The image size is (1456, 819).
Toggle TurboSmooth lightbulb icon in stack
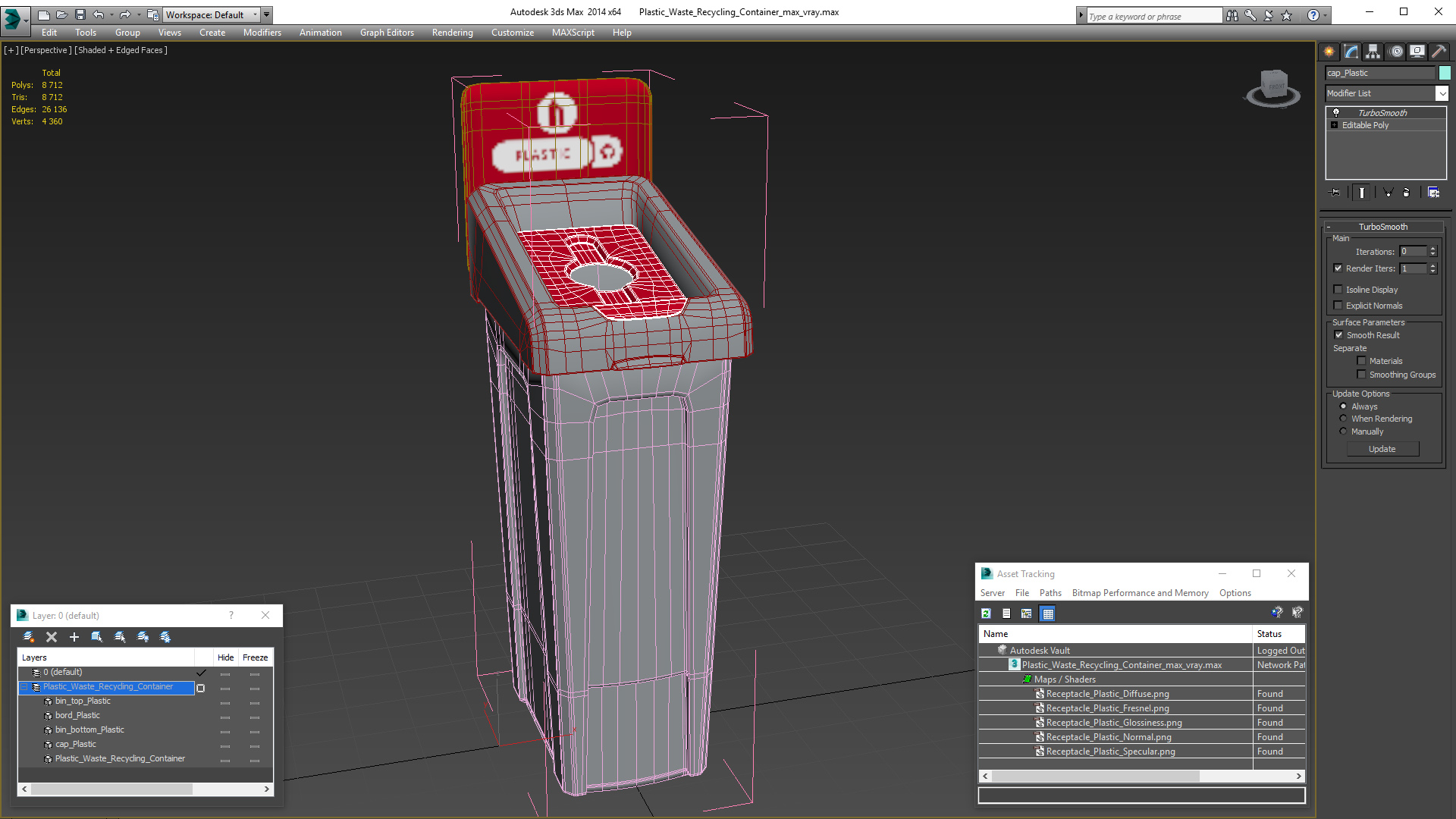[1336, 112]
